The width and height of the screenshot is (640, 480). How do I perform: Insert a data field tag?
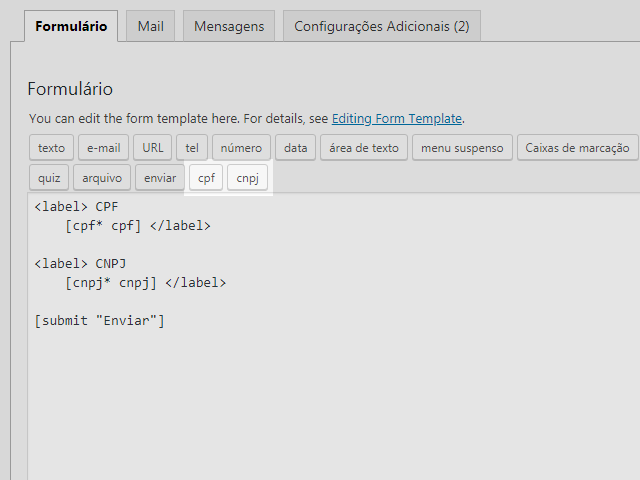(296, 147)
